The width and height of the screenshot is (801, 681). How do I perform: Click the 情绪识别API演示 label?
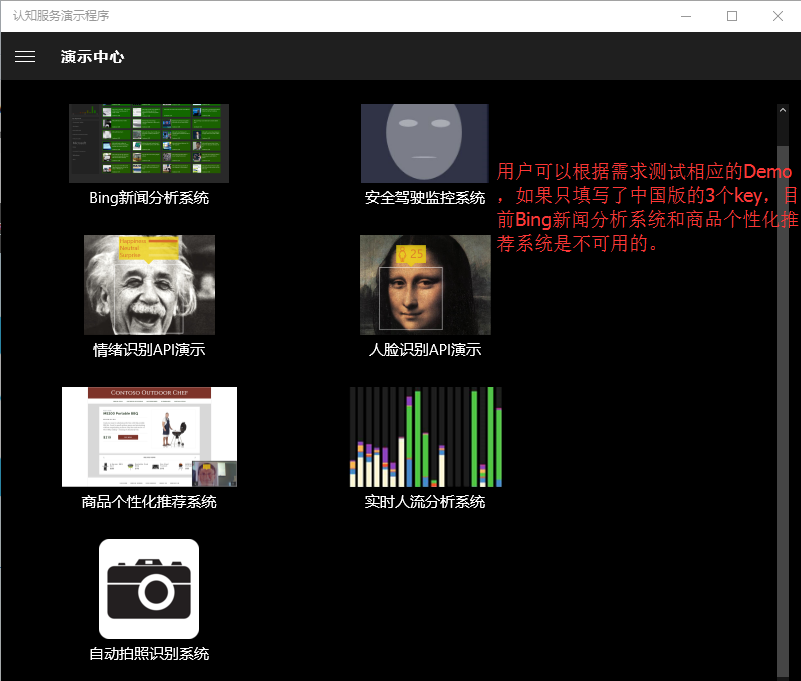click(149, 350)
